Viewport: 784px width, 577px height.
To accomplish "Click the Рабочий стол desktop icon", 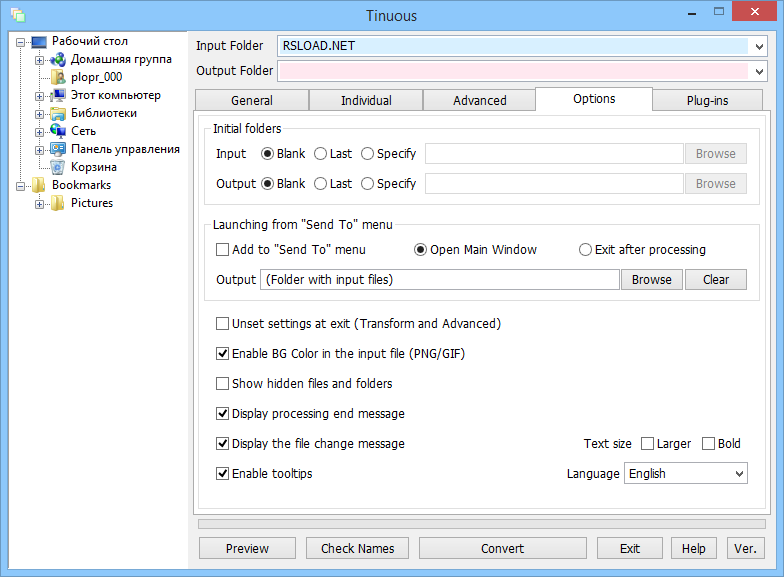I will click(39, 42).
